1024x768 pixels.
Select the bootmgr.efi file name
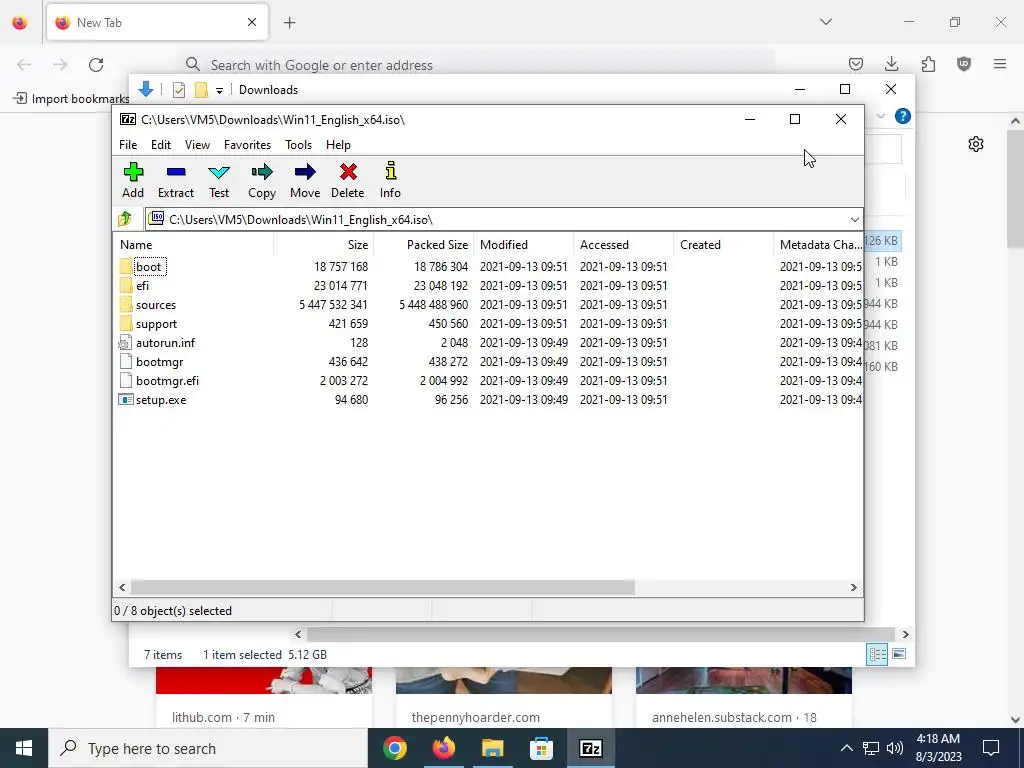click(167, 381)
